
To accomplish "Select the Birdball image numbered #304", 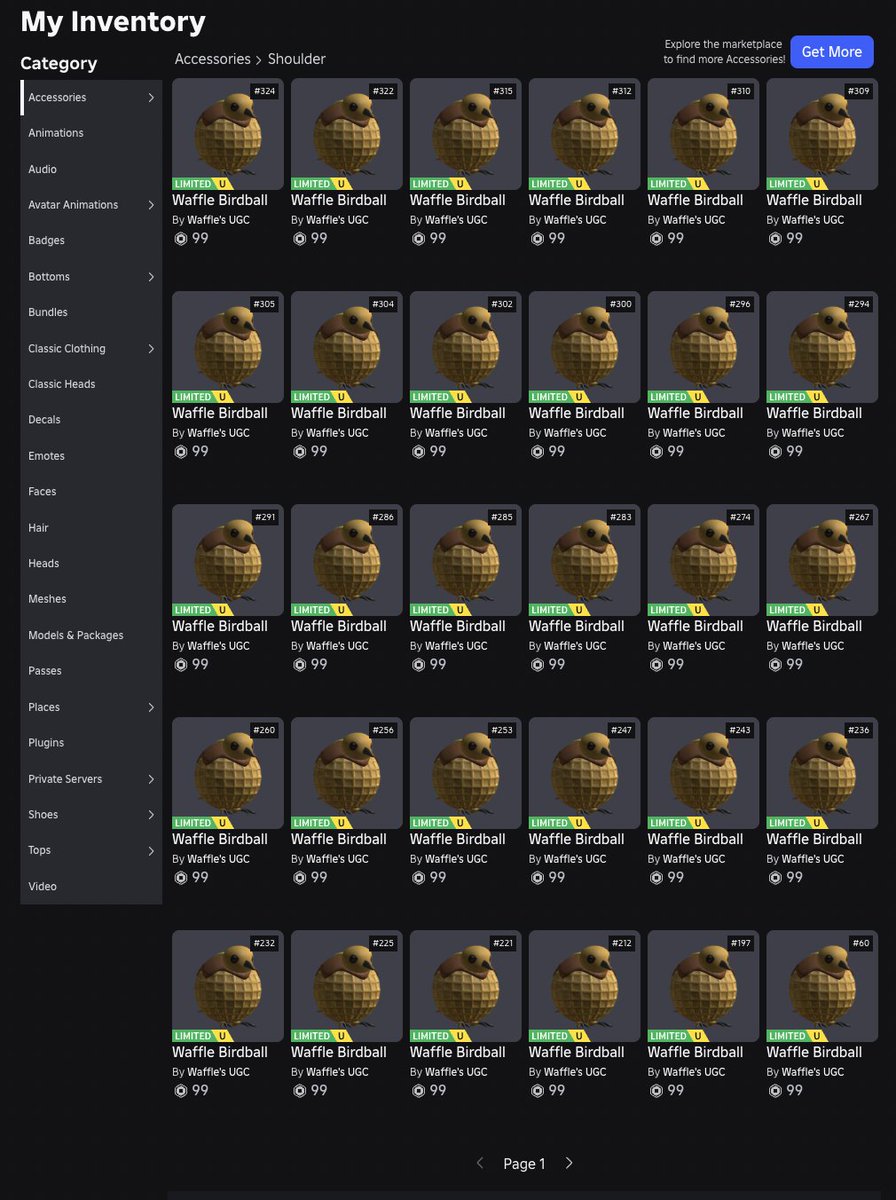I will 347,347.
